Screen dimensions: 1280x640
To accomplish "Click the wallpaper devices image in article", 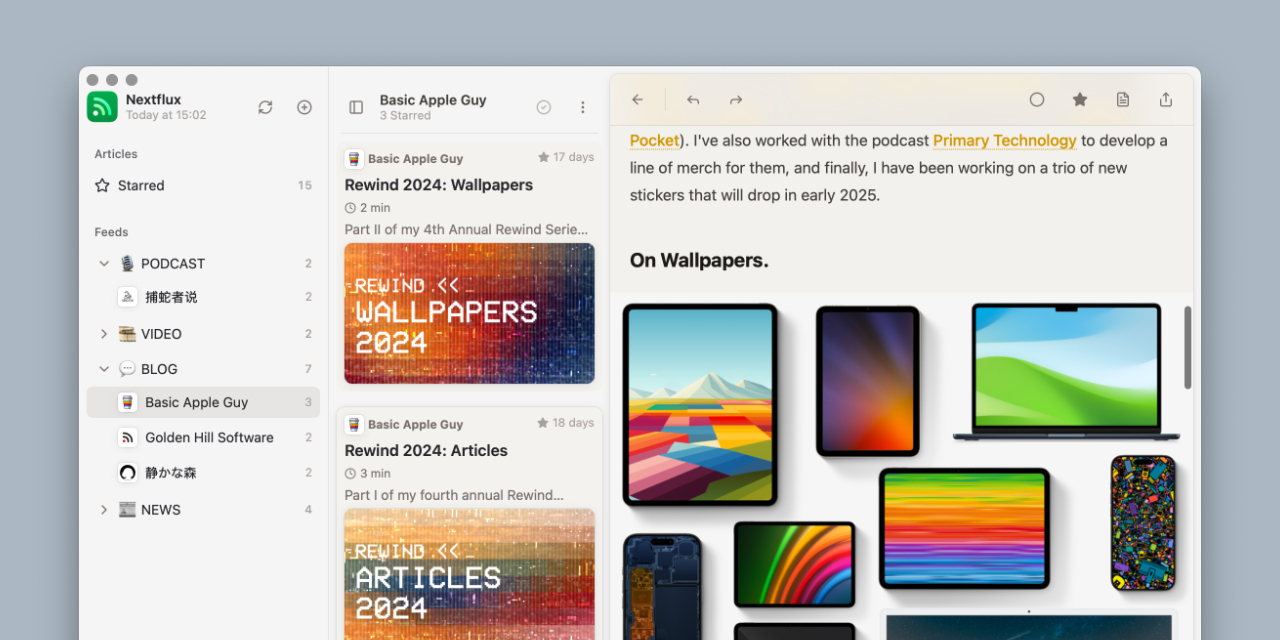I will click(901, 466).
